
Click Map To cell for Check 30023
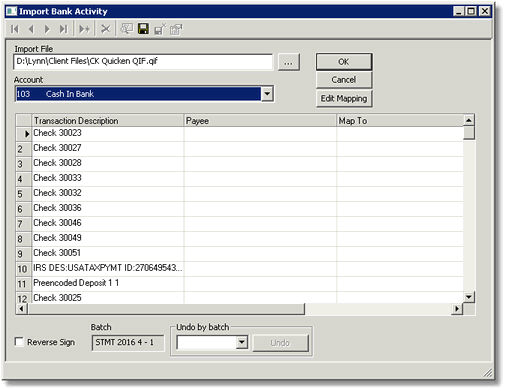click(x=400, y=134)
